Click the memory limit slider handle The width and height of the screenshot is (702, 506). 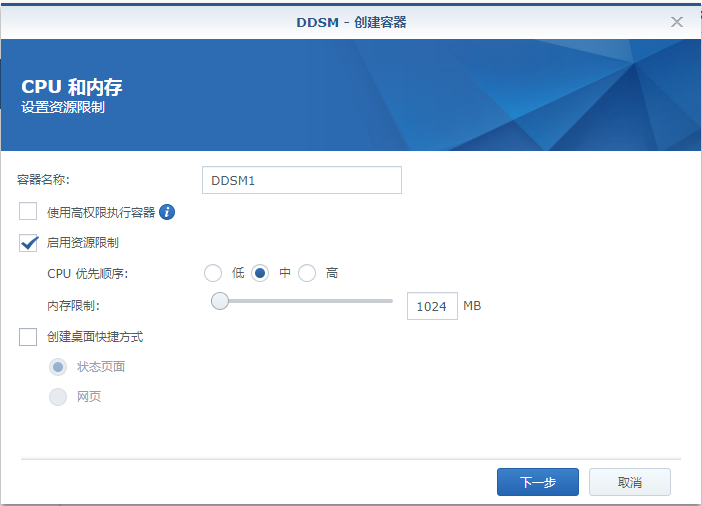(x=219, y=301)
